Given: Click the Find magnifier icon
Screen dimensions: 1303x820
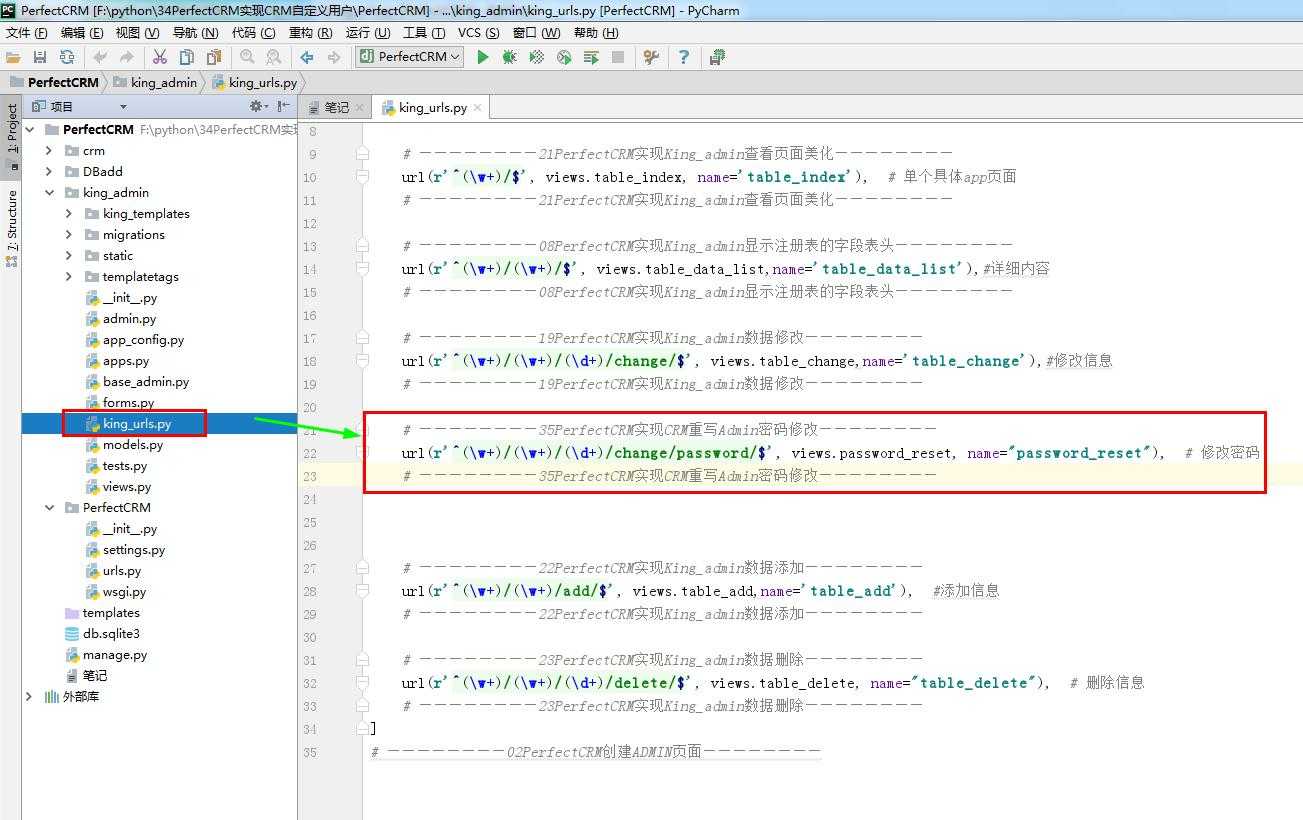Looking at the screenshot, I should pyautogui.click(x=247, y=57).
